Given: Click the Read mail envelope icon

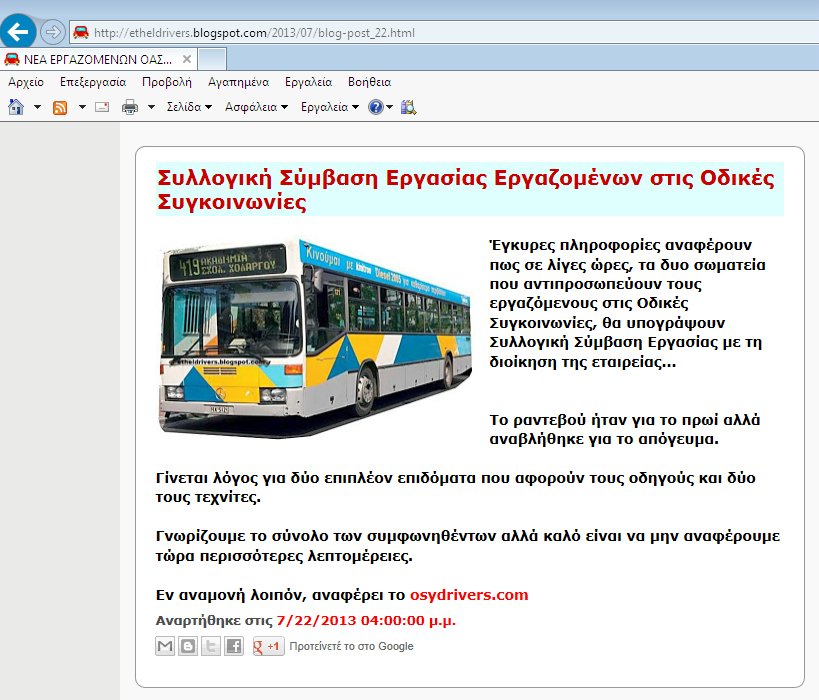Looking at the screenshot, I should [x=102, y=107].
